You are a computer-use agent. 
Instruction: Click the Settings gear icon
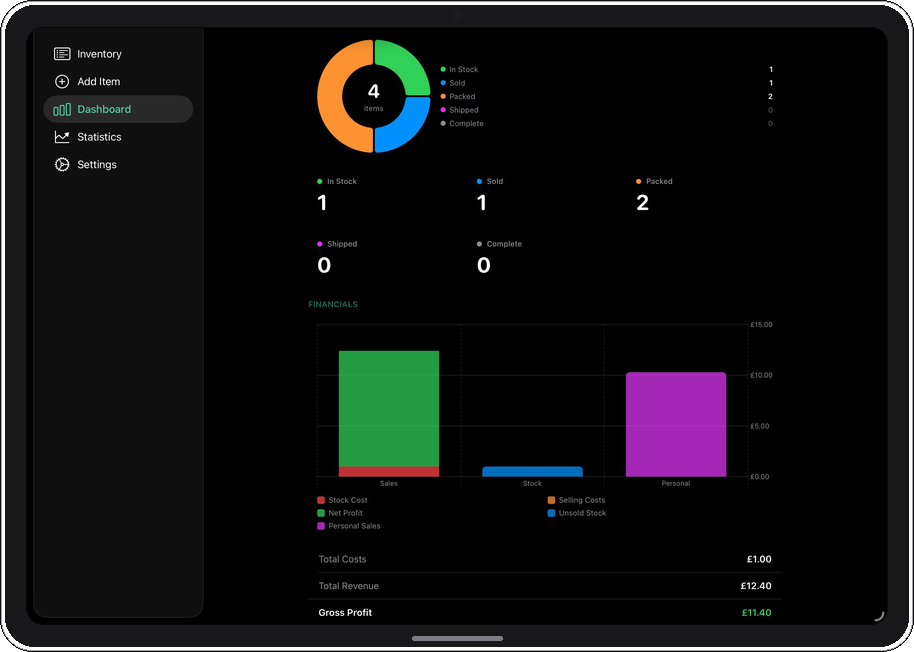pyautogui.click(x=62, y=164)
